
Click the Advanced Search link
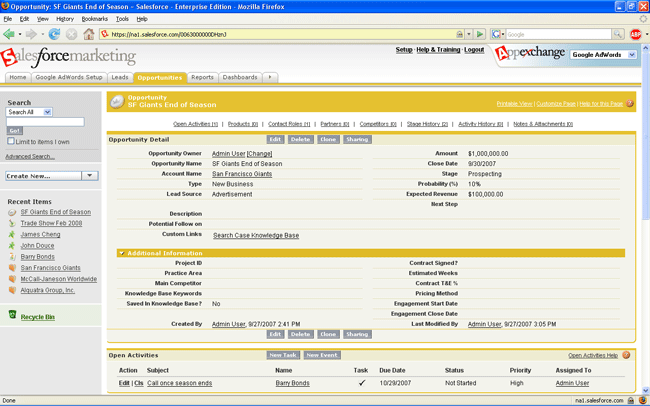click(29, 156)
